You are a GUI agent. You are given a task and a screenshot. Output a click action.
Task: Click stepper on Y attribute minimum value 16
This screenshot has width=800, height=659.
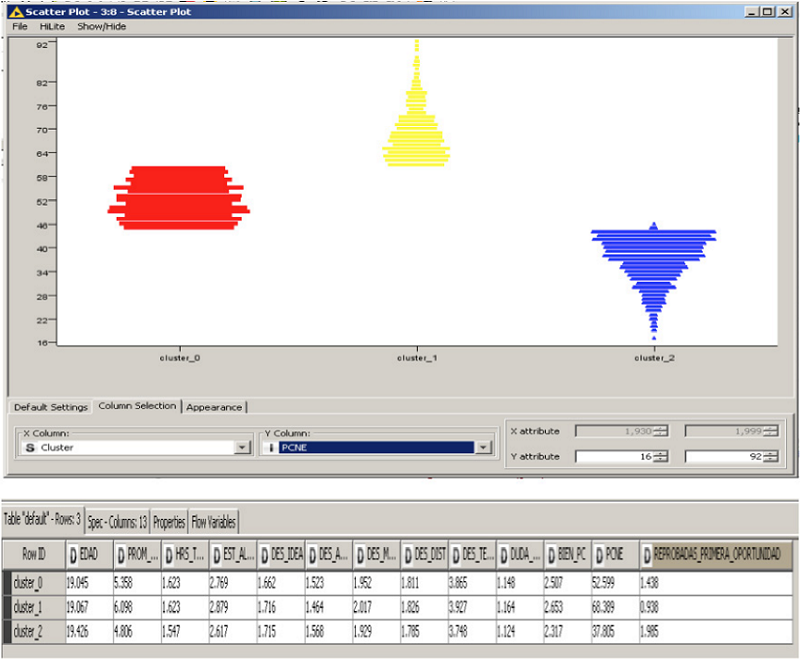[x=660, y=456]
